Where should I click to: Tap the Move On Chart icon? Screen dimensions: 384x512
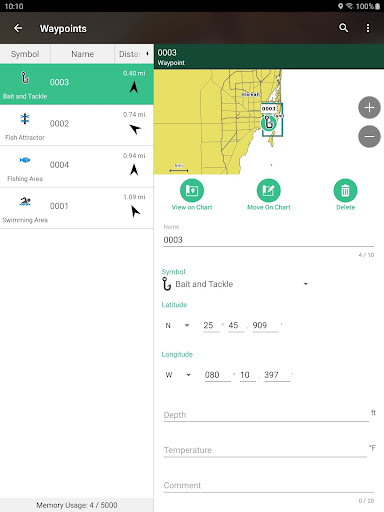[269, 190]
